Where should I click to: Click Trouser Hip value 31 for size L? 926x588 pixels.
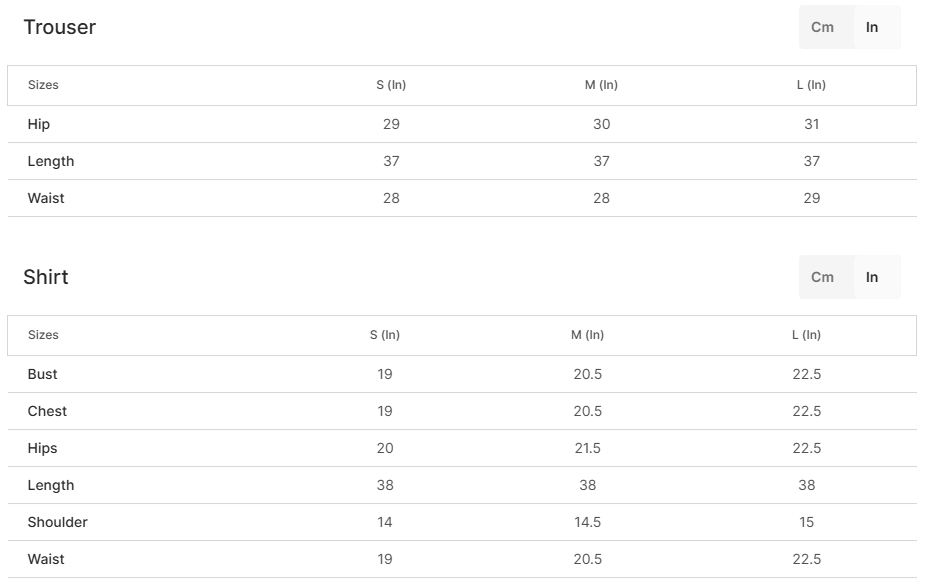812,124
